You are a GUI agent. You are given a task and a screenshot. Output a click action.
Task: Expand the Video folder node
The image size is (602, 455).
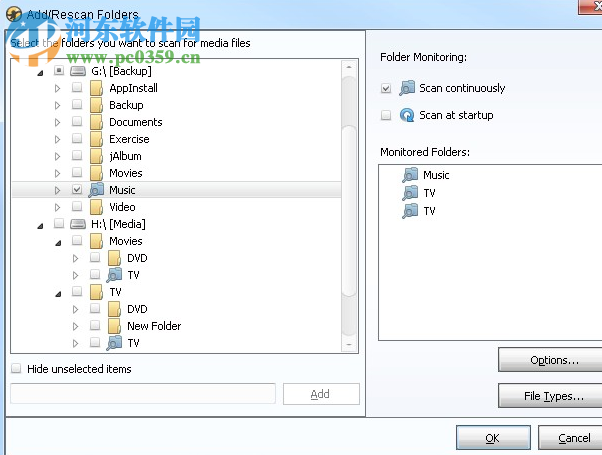click(x=58, y=207)
